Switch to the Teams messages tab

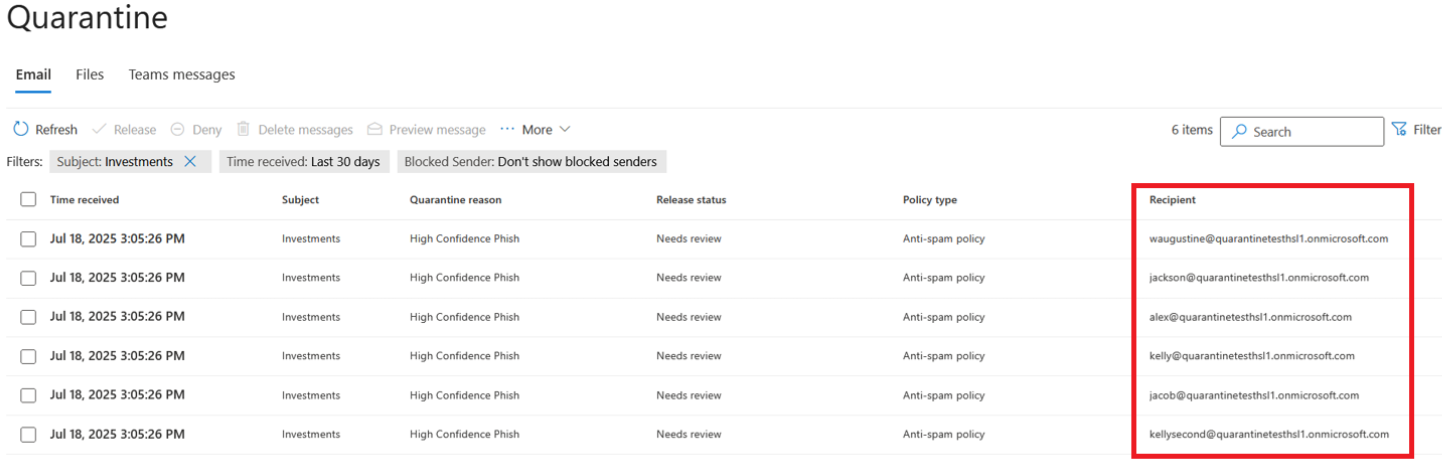coord(182,75)
